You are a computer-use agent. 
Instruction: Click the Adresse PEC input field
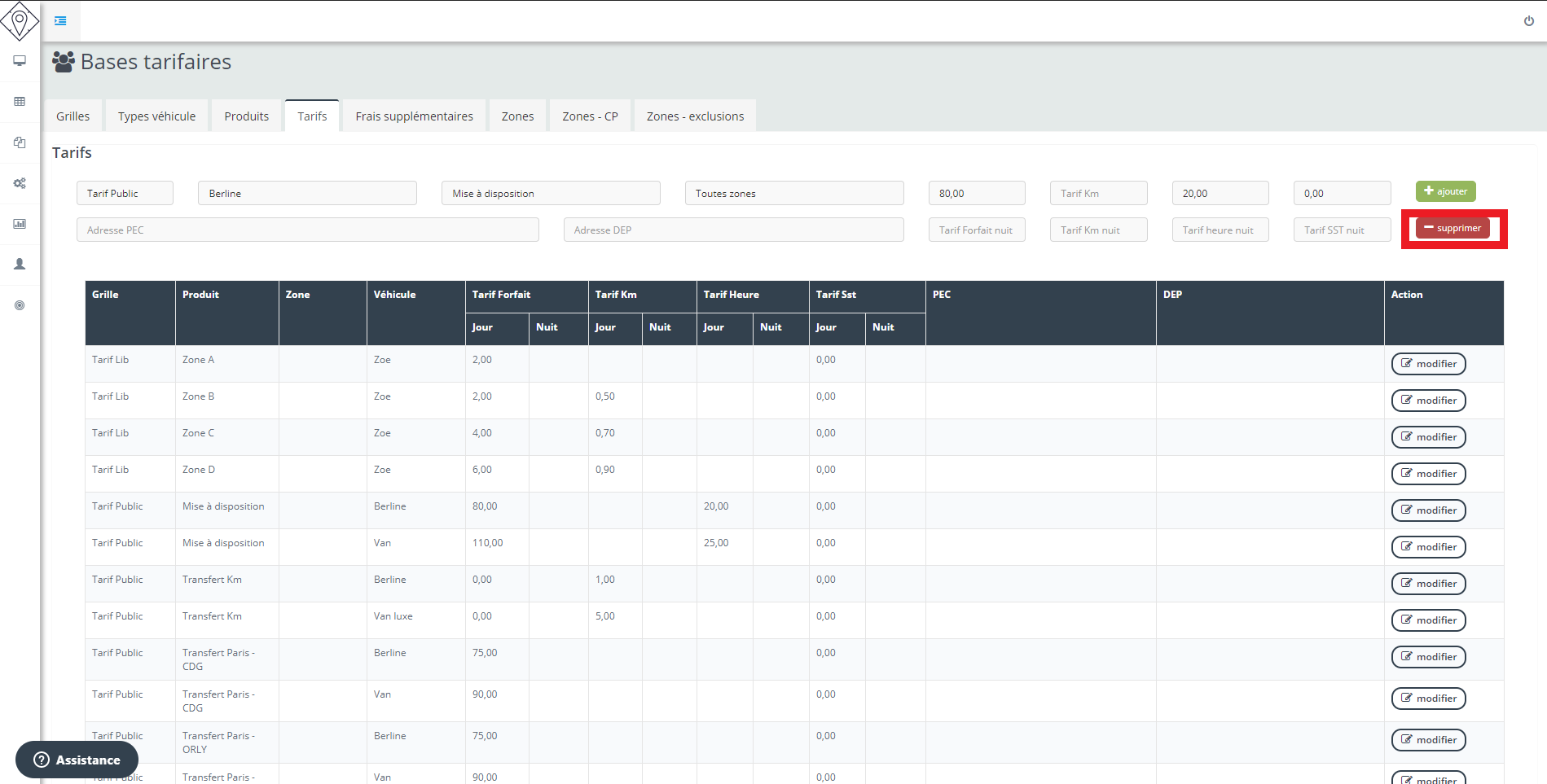[307, 230]
